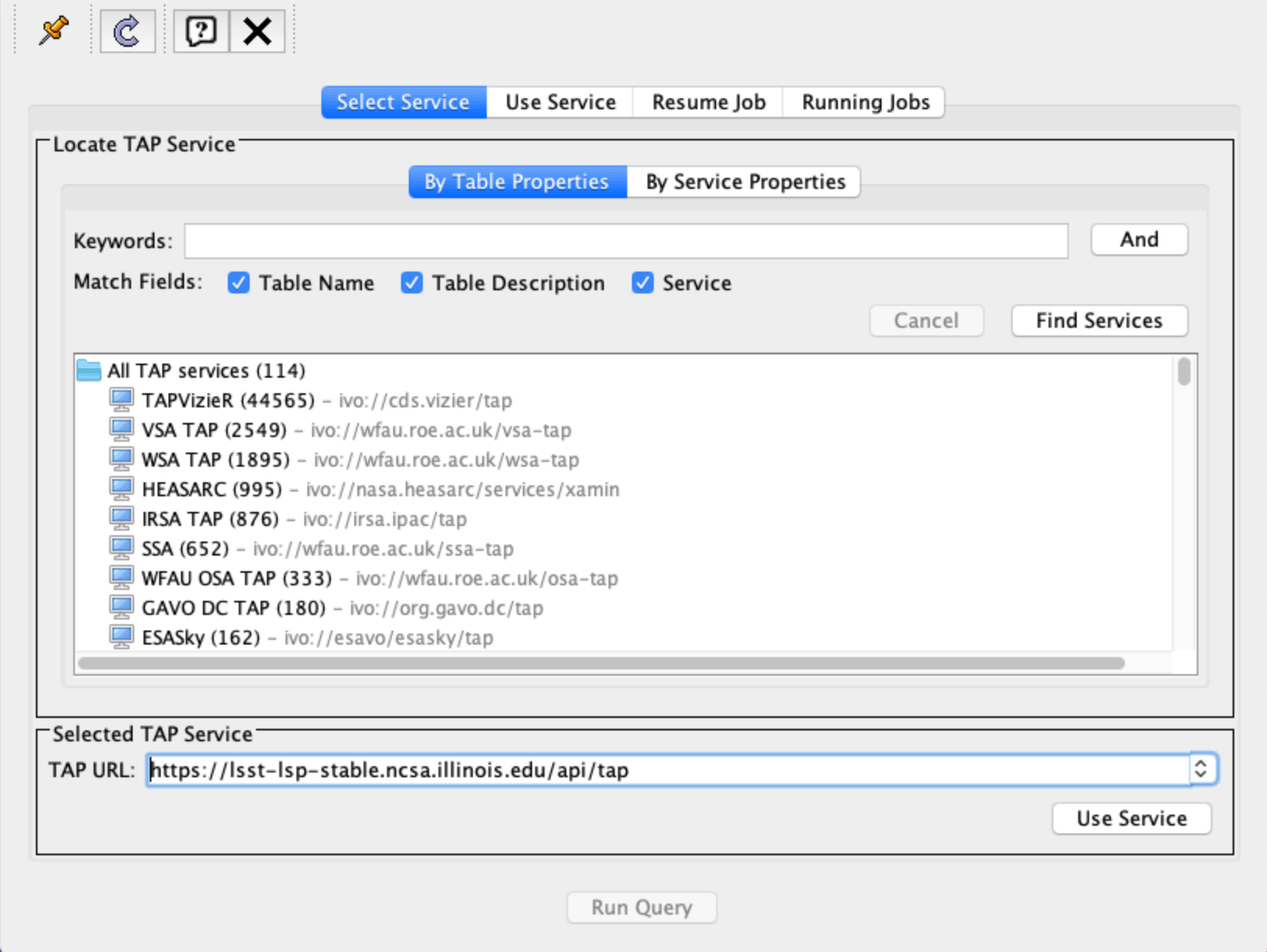The width and height of the screenshot is (1267, 952).
Task: Click inside the Keywords input field
Action: coord(624,241)
